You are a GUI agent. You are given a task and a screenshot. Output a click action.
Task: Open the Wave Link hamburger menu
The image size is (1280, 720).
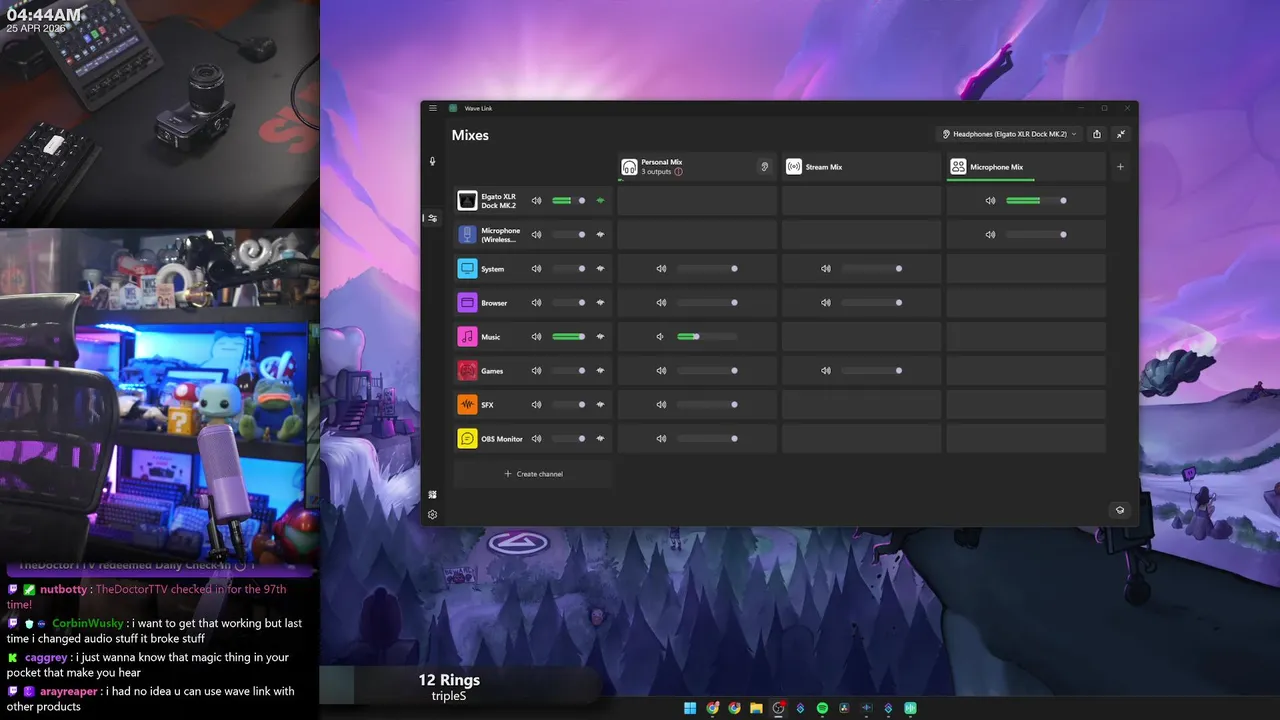[x=433, y=108]
